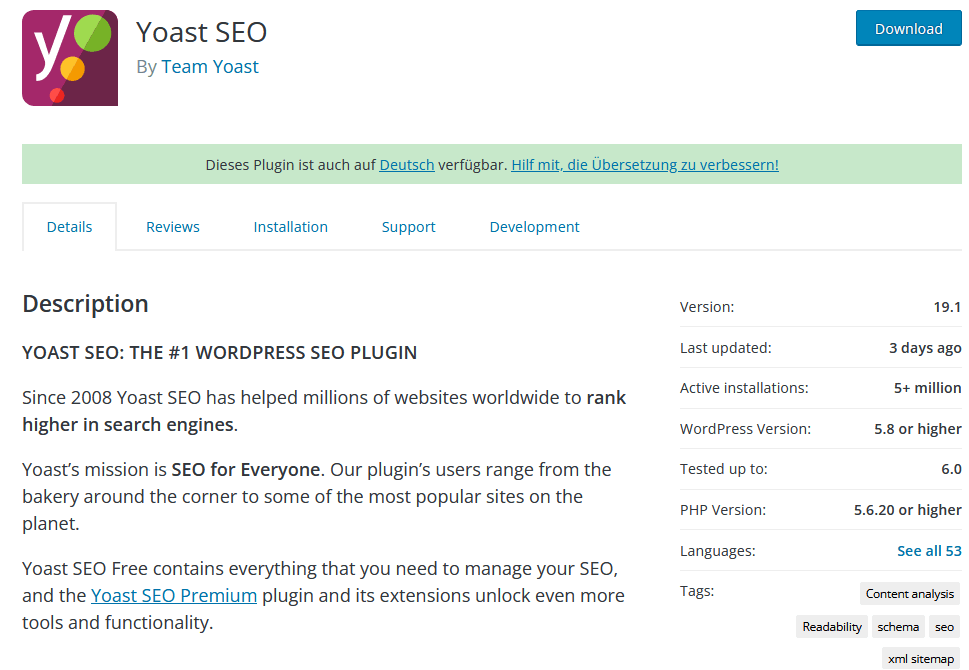The width and height of the screenshot is (969, 670).
Task: Open the seo tag
Action: click(x=944, y=627)
